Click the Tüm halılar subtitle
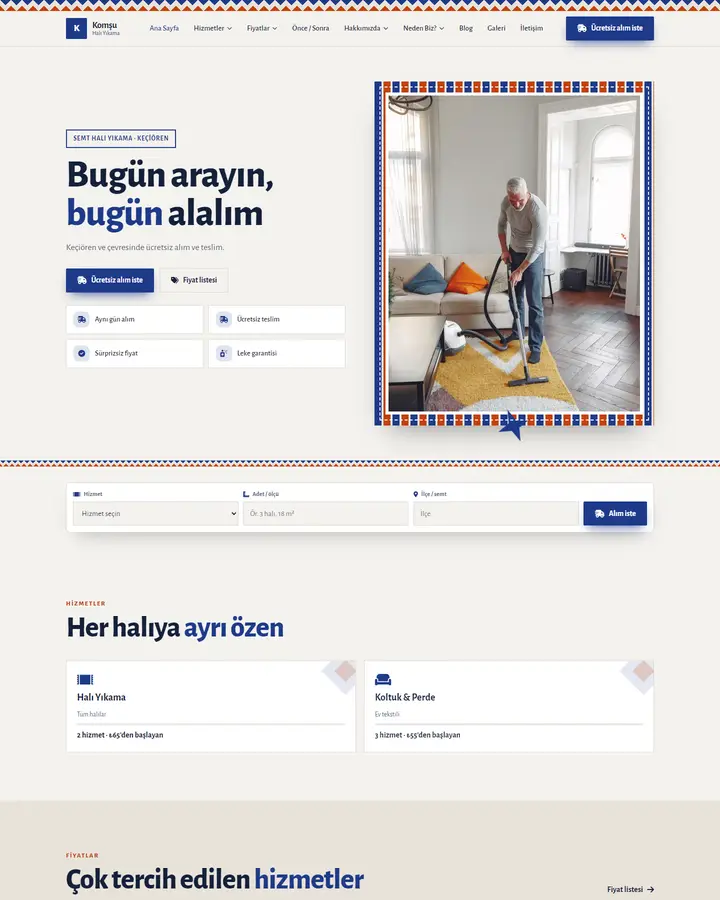 coord(91,715)
